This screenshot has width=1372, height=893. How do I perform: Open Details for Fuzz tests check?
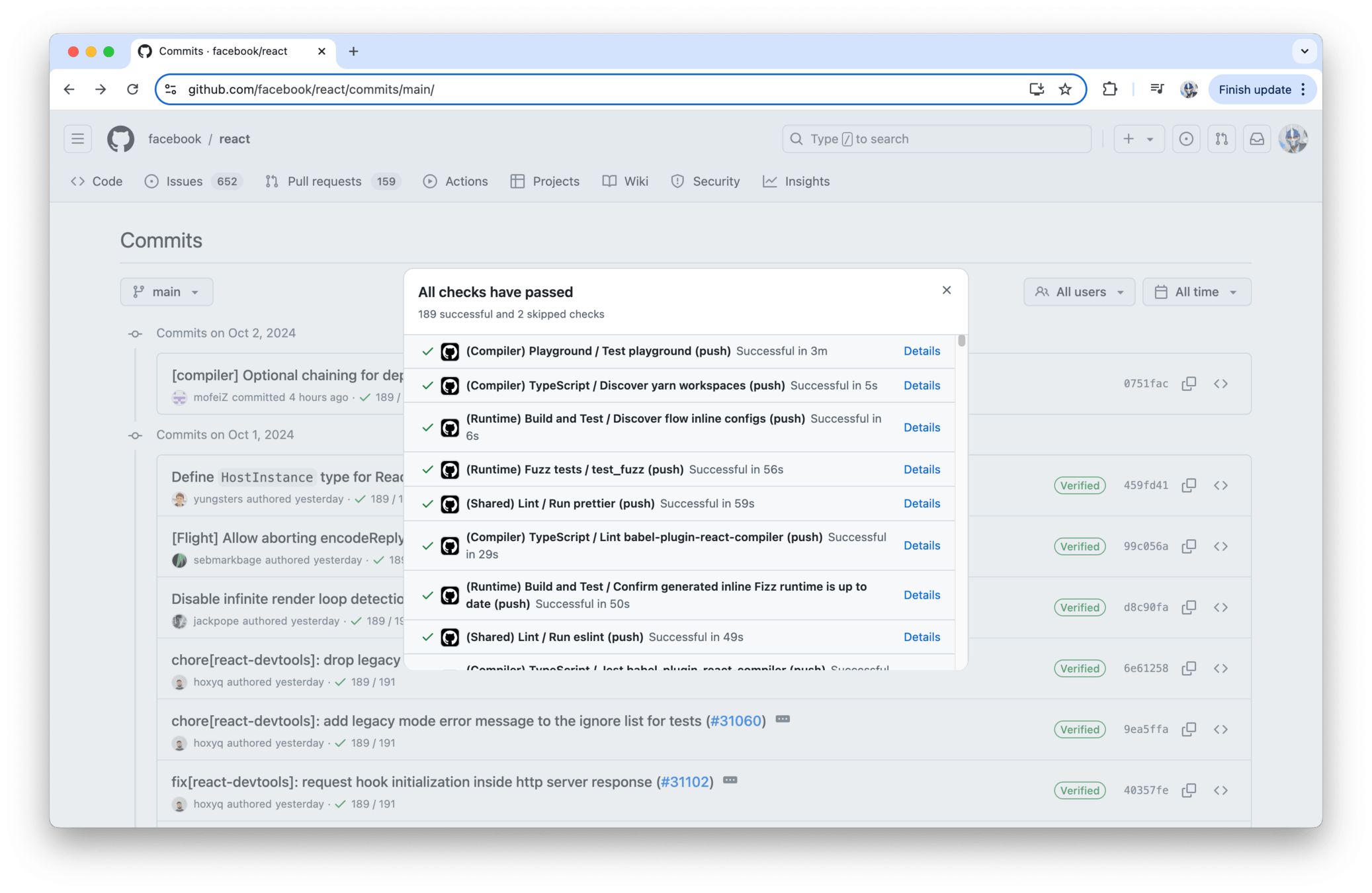tap(922, 469)
